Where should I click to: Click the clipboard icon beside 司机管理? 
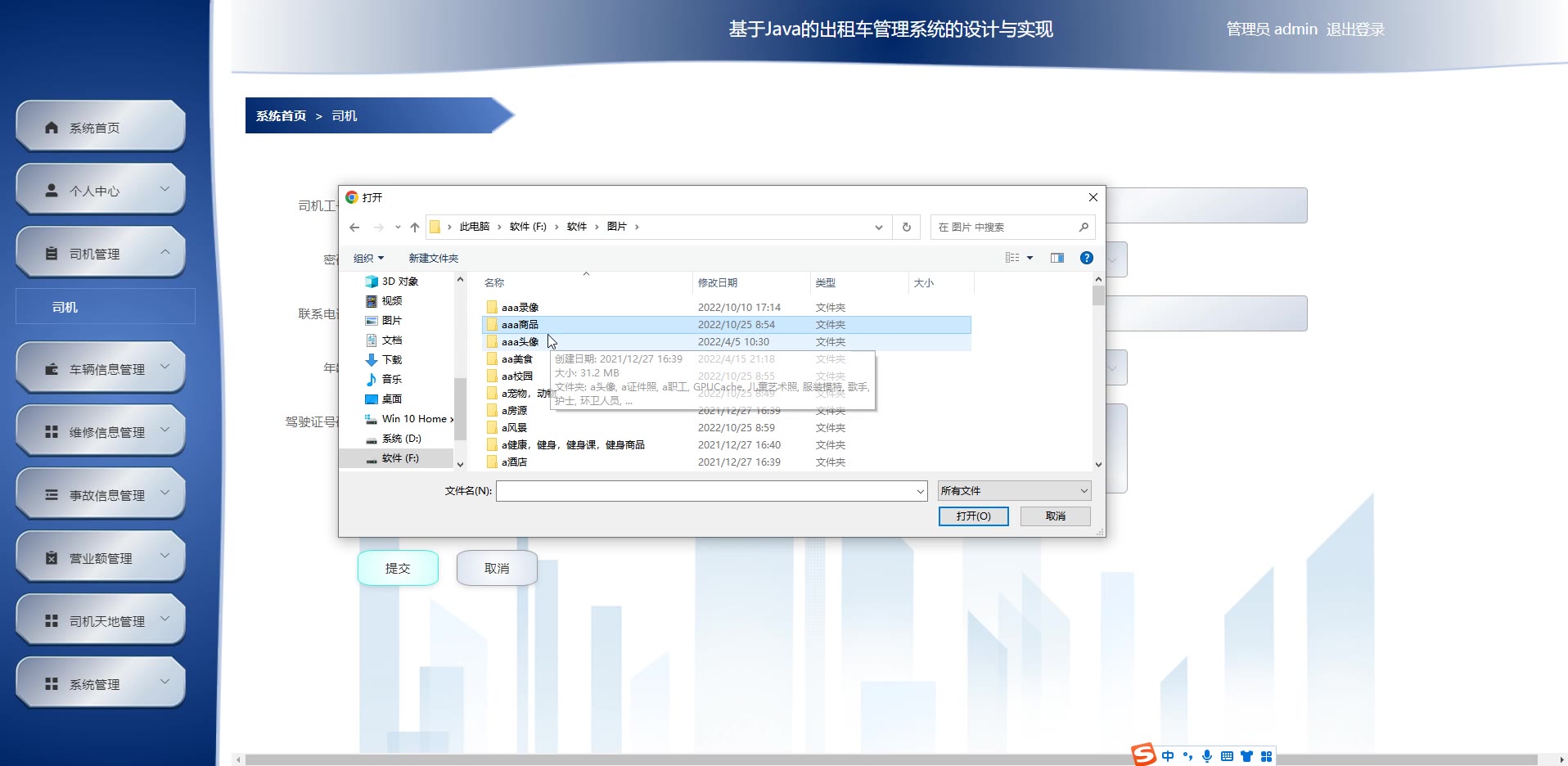(52, 254)
